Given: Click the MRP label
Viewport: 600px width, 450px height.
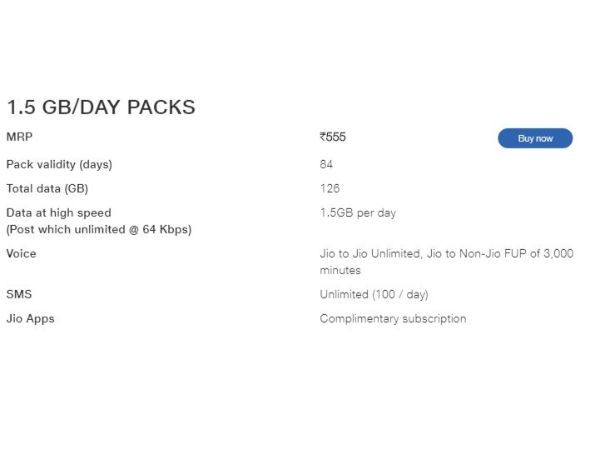Looking at the screenshot, I should 20,138.
